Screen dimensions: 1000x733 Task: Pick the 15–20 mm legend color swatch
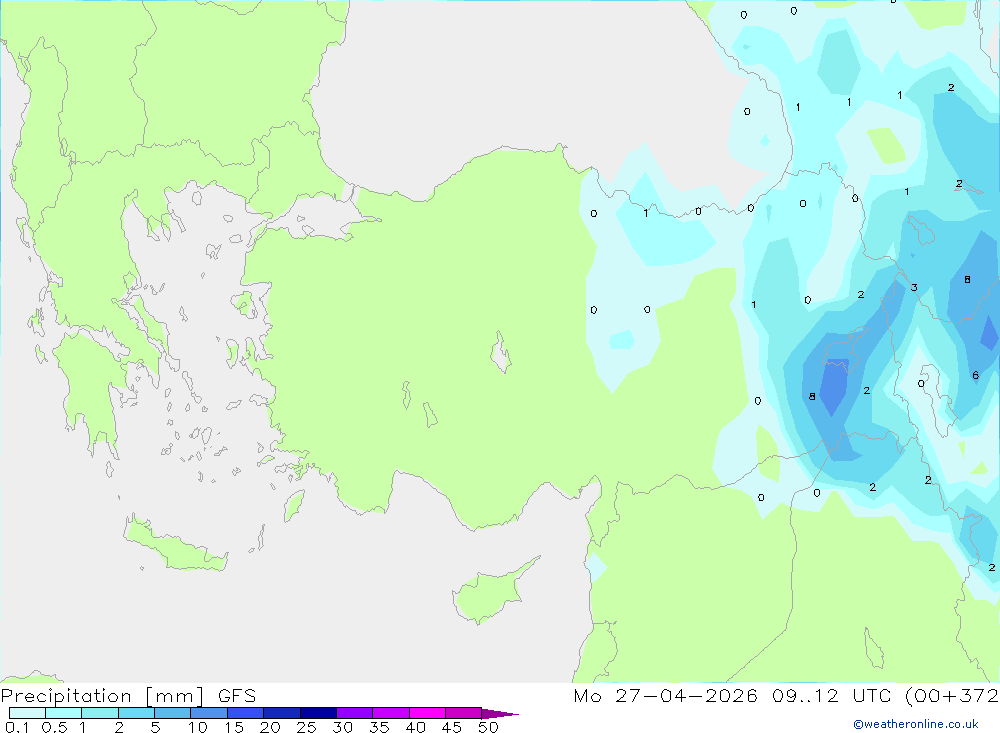pyautogui.click(x=245, y=713)
